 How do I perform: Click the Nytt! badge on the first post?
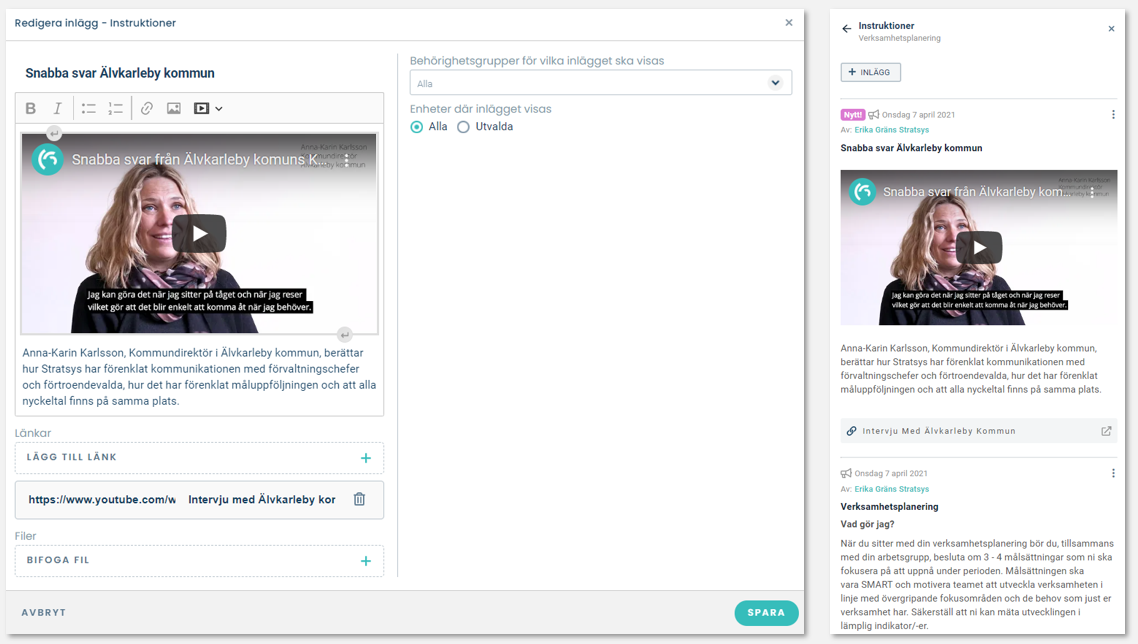tap(853, 115)
